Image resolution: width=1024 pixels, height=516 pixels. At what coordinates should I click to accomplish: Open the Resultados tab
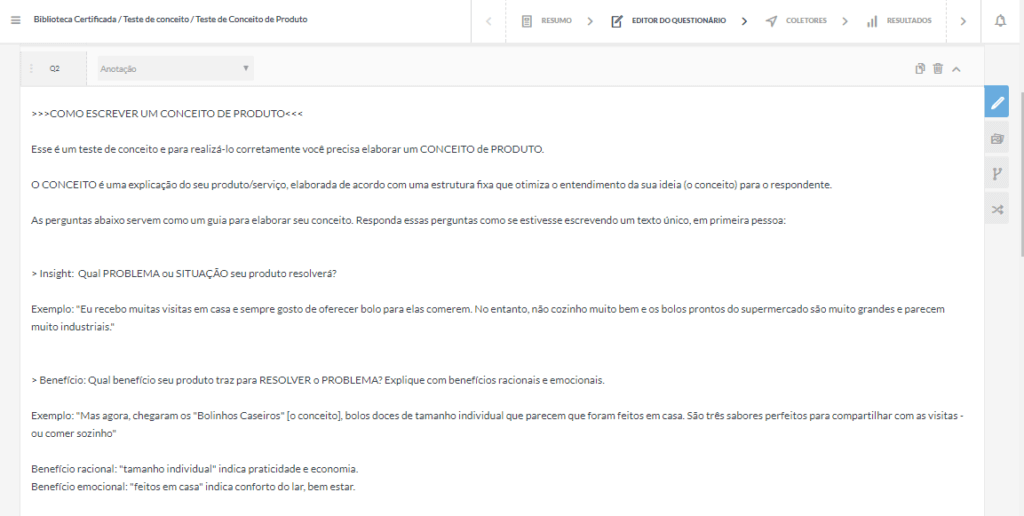pos(908,21)
